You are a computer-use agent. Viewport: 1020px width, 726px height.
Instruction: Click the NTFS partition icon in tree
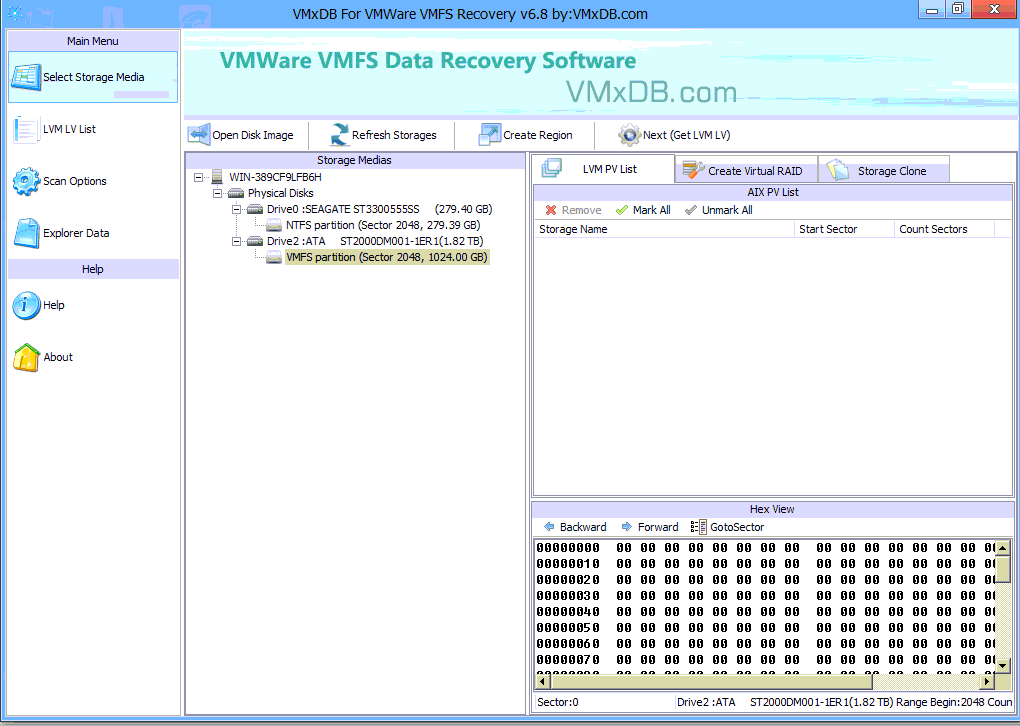point(274,225)
